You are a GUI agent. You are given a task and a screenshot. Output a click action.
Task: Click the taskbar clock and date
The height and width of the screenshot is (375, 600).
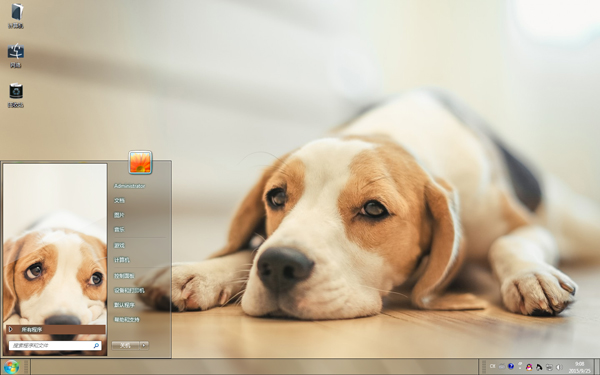579,367
